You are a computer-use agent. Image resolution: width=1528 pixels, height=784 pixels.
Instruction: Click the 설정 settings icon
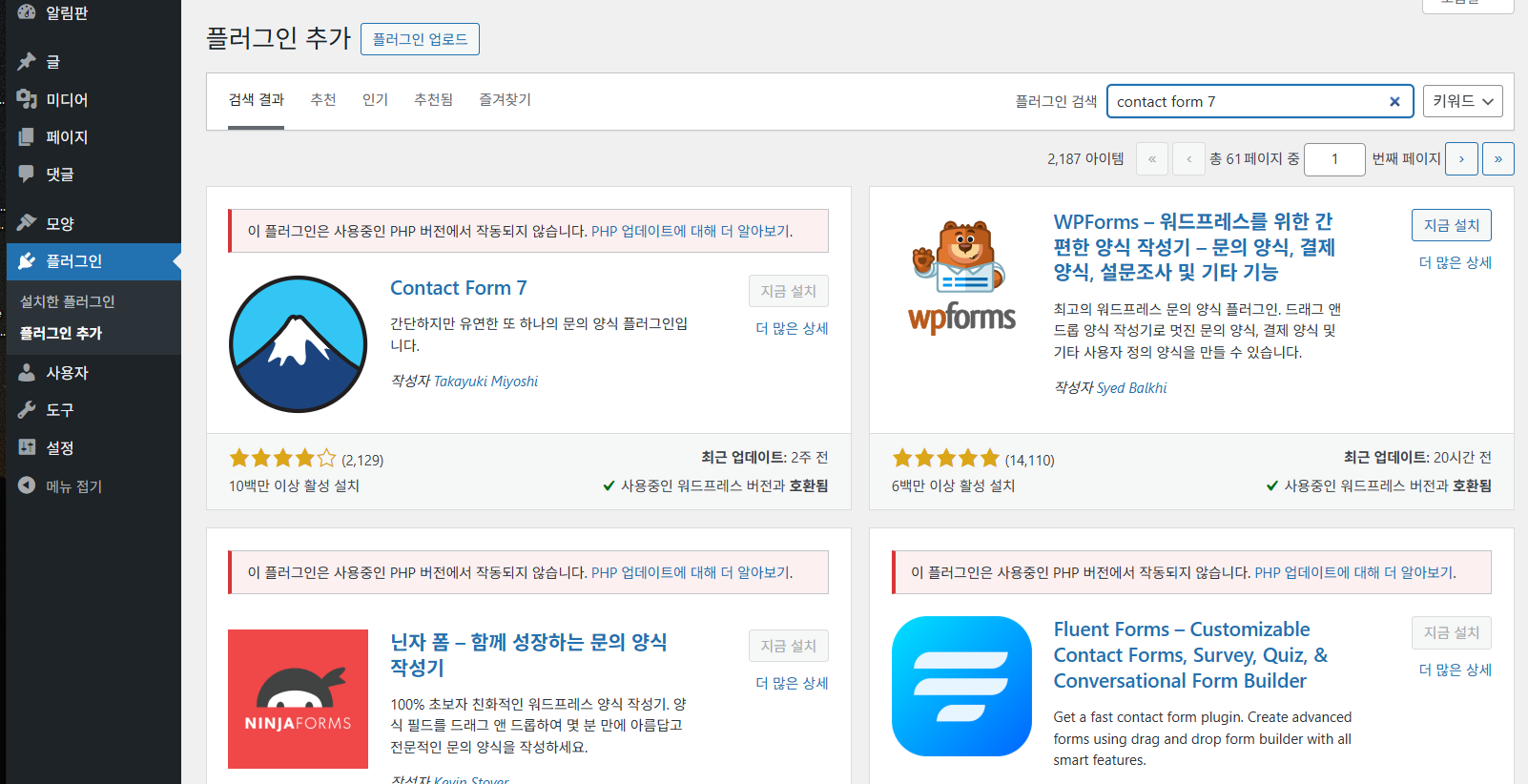coord(27,446)
